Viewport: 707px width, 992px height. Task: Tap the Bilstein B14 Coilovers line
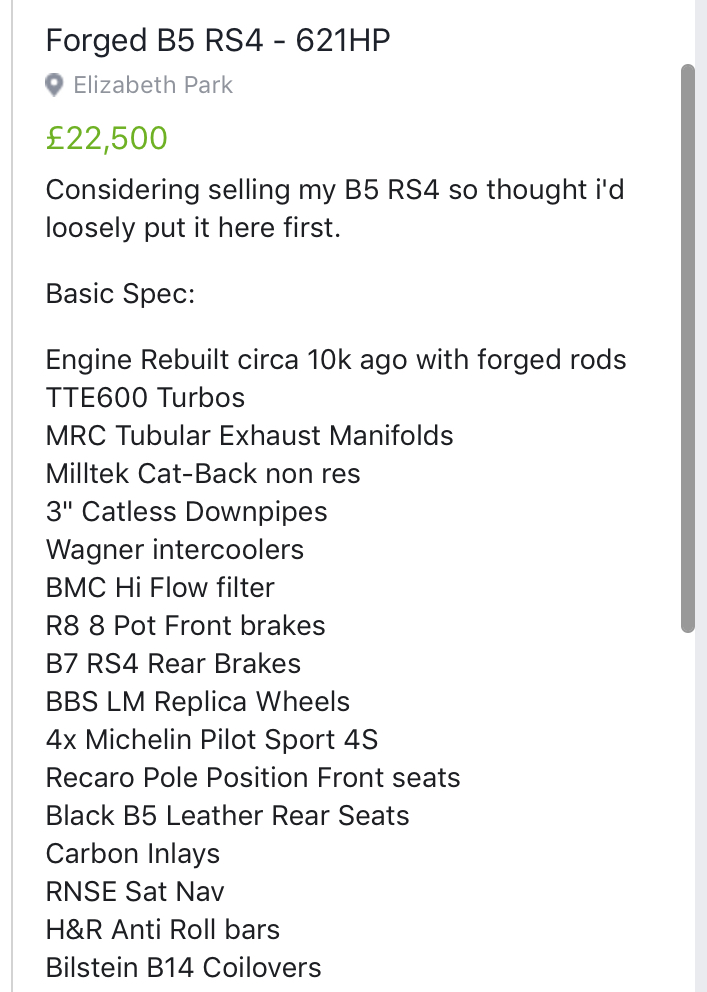183,968
